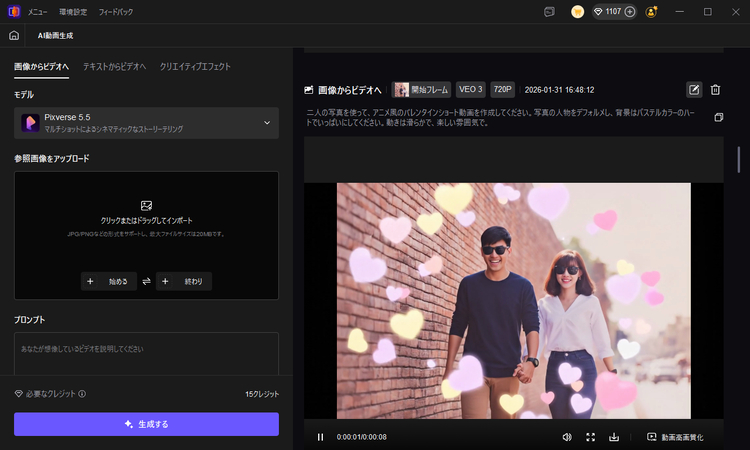Click the 15クレジット cost text
750x450 pixels.
[262, 394]
